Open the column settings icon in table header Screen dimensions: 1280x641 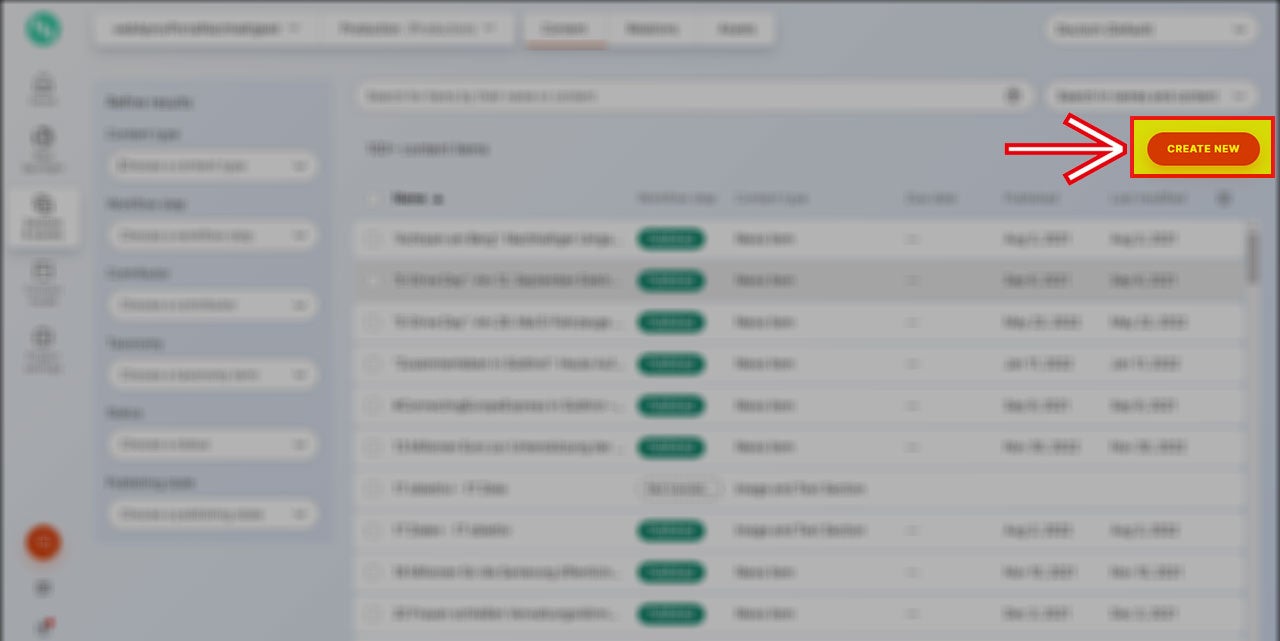tap(1224, 199)
